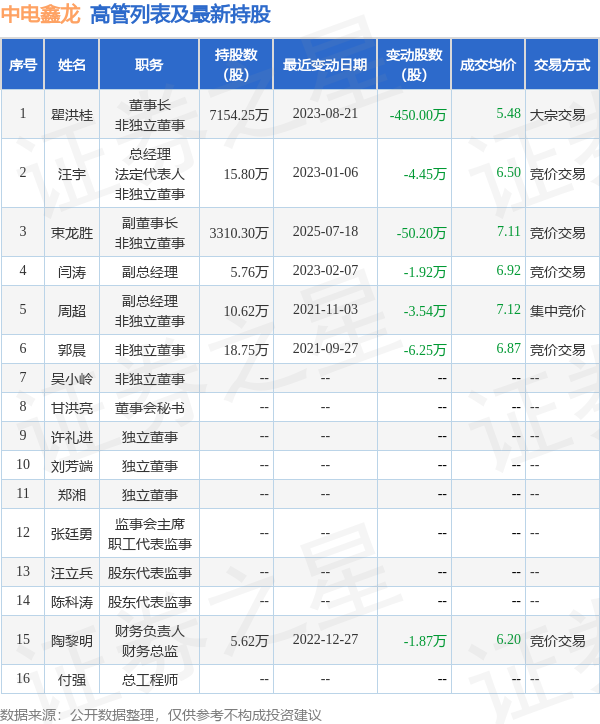Click the 最近变动日期 column header
This screenshot has height=724, width=600.
point(325,65)
